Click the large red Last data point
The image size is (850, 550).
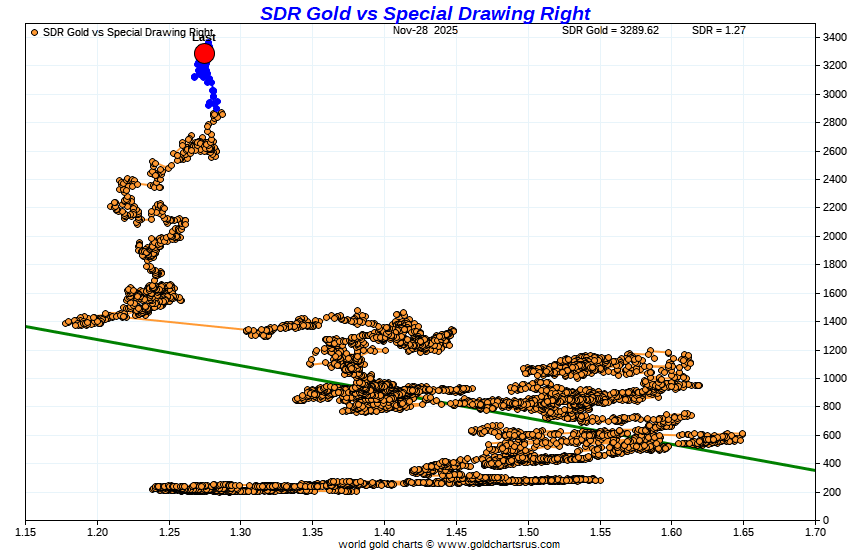click(204, 54)
